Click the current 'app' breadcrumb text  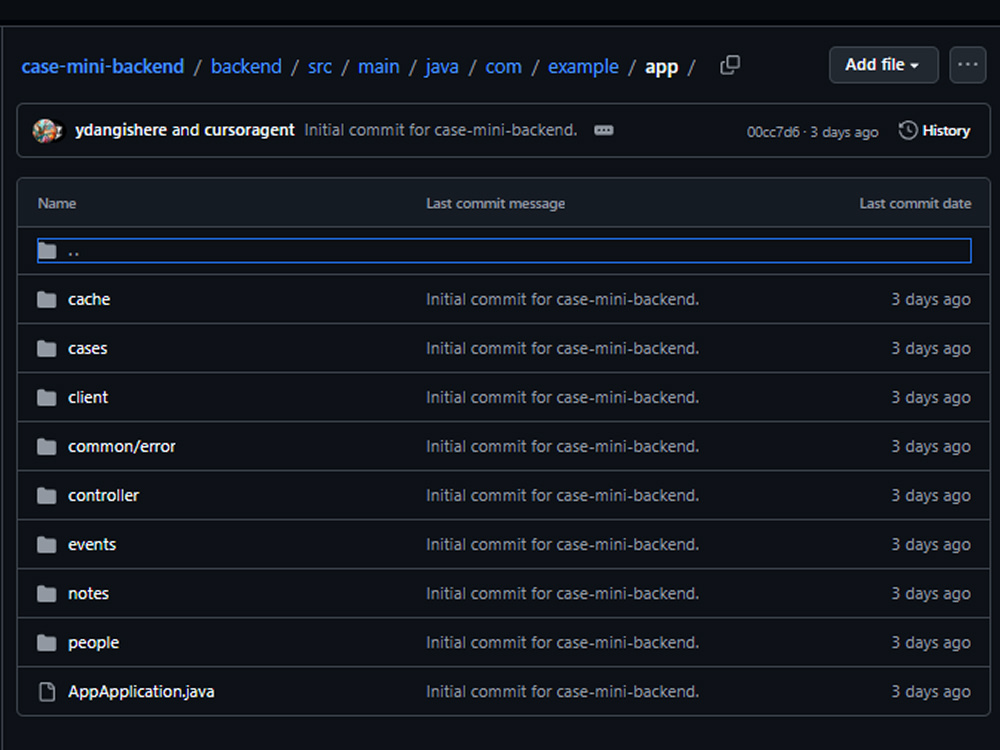[x=661, y=67]
